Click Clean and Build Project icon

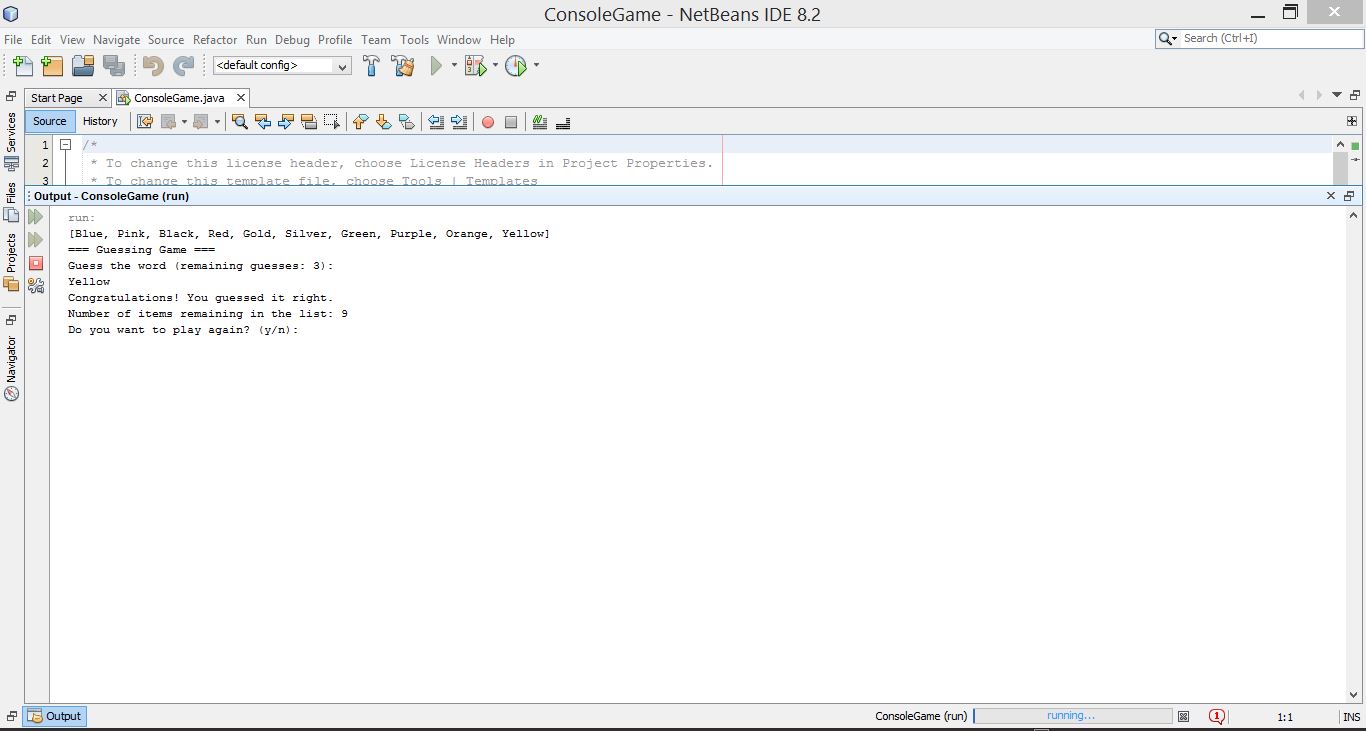point(403,66)
